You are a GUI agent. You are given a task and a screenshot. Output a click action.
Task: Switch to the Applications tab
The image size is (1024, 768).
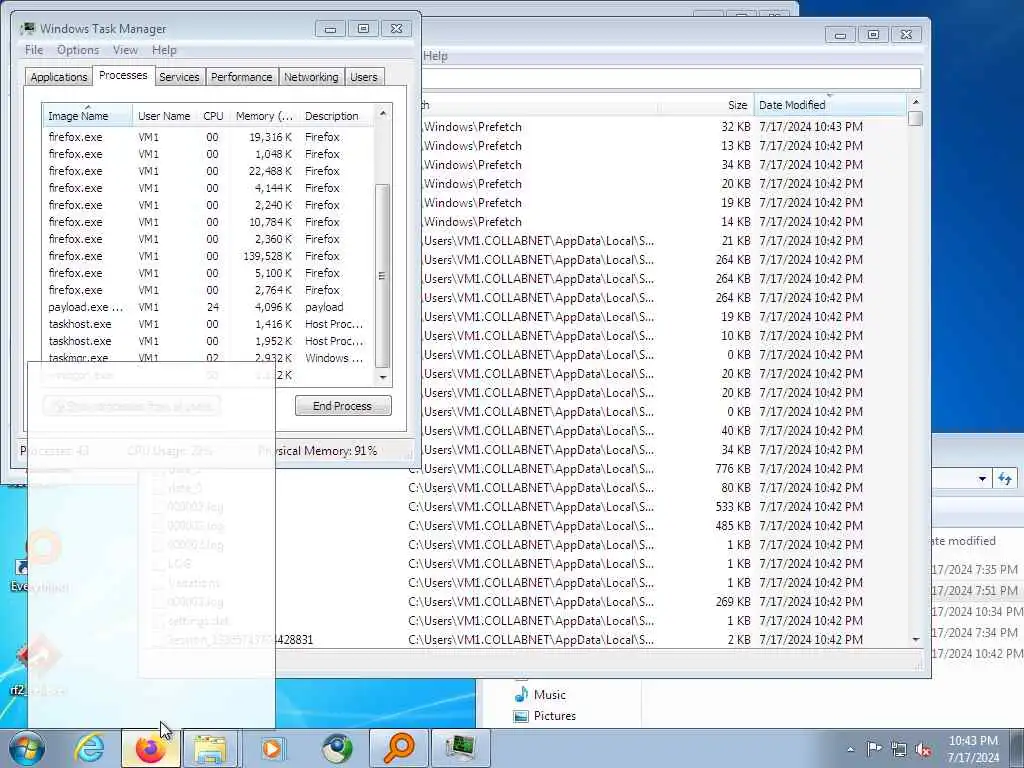pyautogui.click(x=59, y=77)
